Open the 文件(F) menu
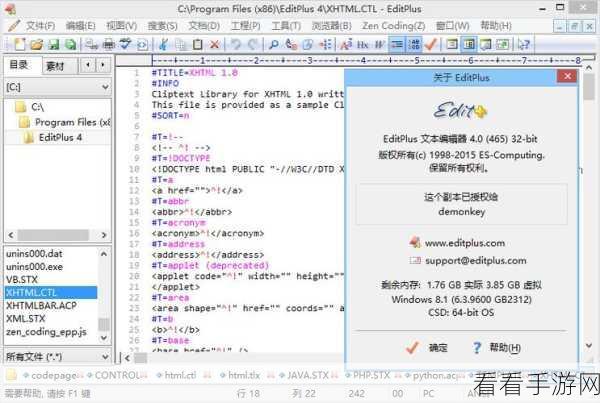 (40, 26)
